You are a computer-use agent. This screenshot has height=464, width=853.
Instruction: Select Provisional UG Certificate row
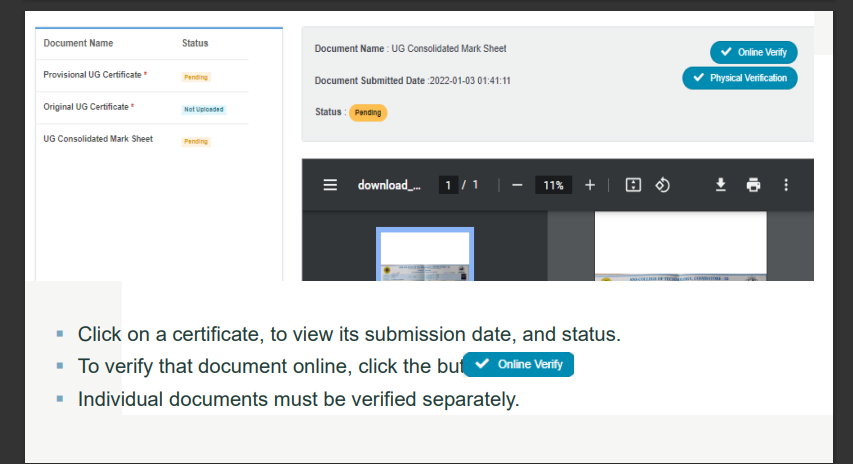point(96,75)
